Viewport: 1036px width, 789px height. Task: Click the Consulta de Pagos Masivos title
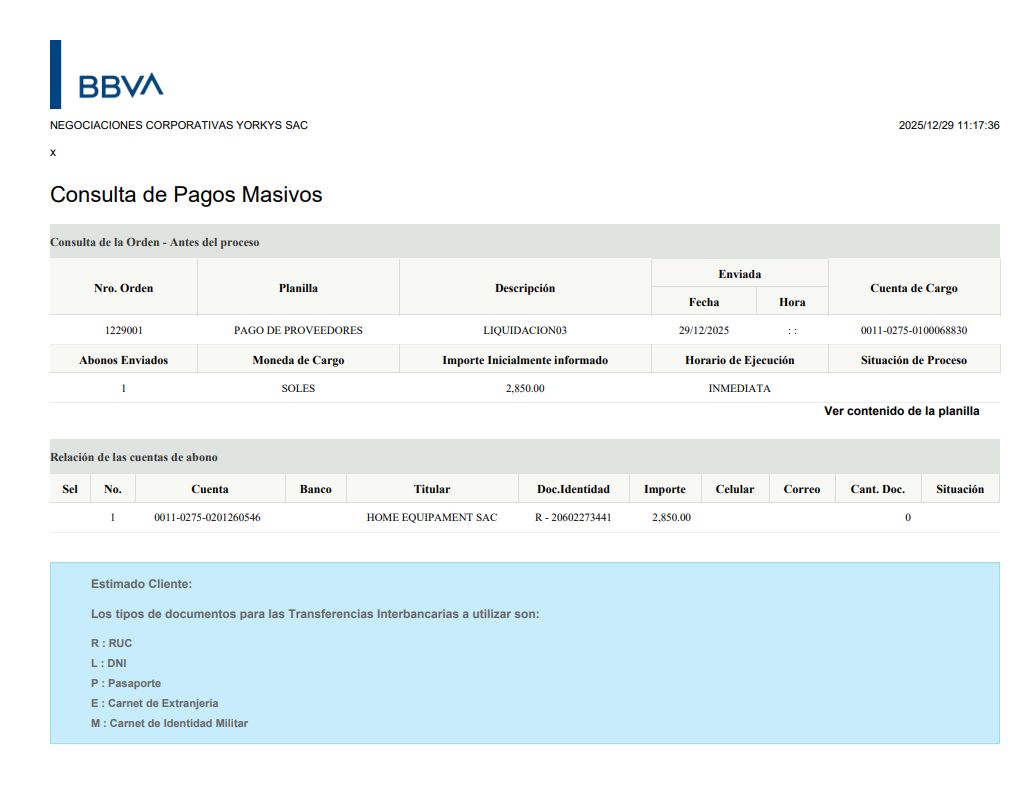point(186,195)
